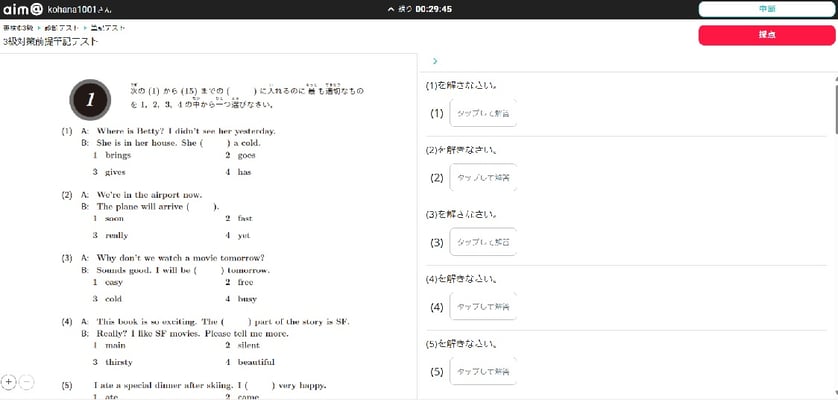Tap answer field for question (5)
The width and height of the screenshot is (838, 400).
point(483,372)
